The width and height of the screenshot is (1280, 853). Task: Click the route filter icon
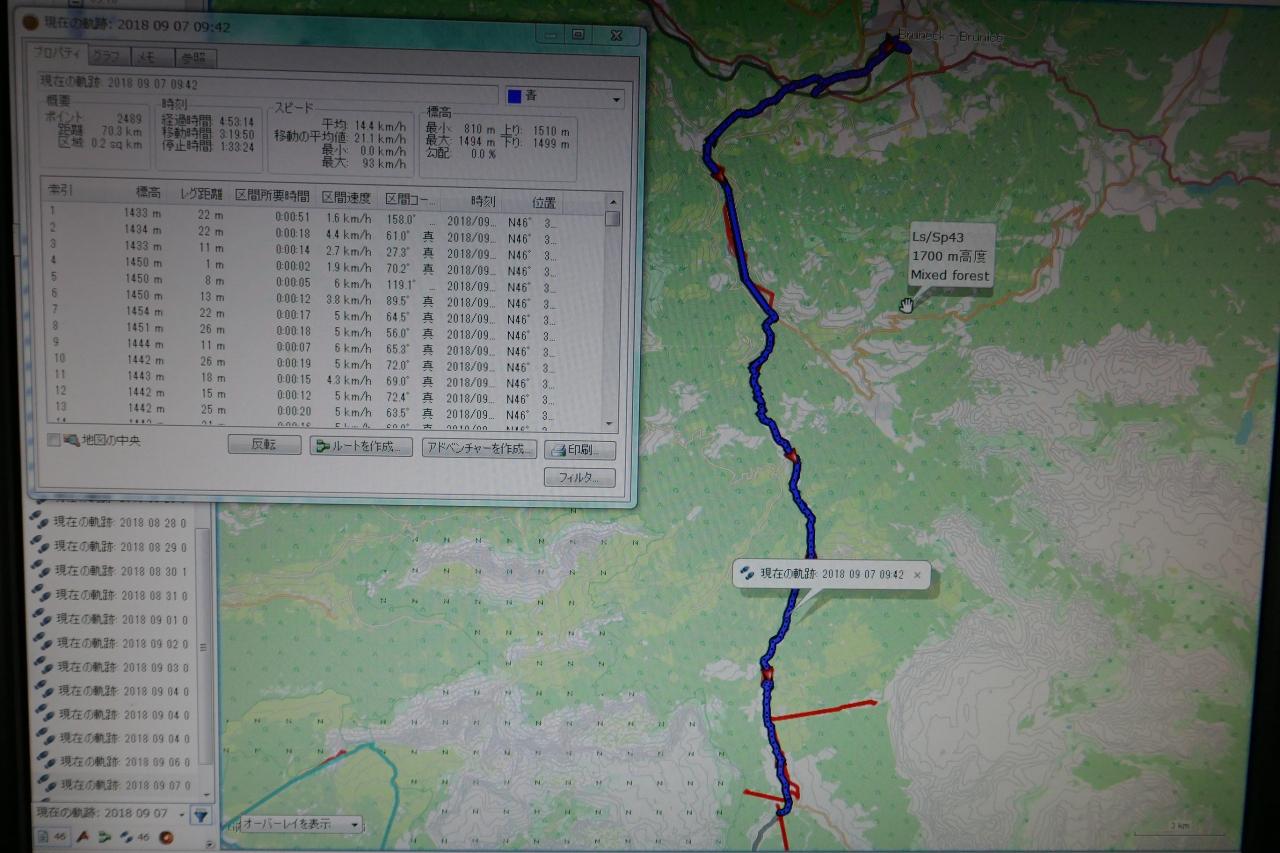click(x=105, y=837)
